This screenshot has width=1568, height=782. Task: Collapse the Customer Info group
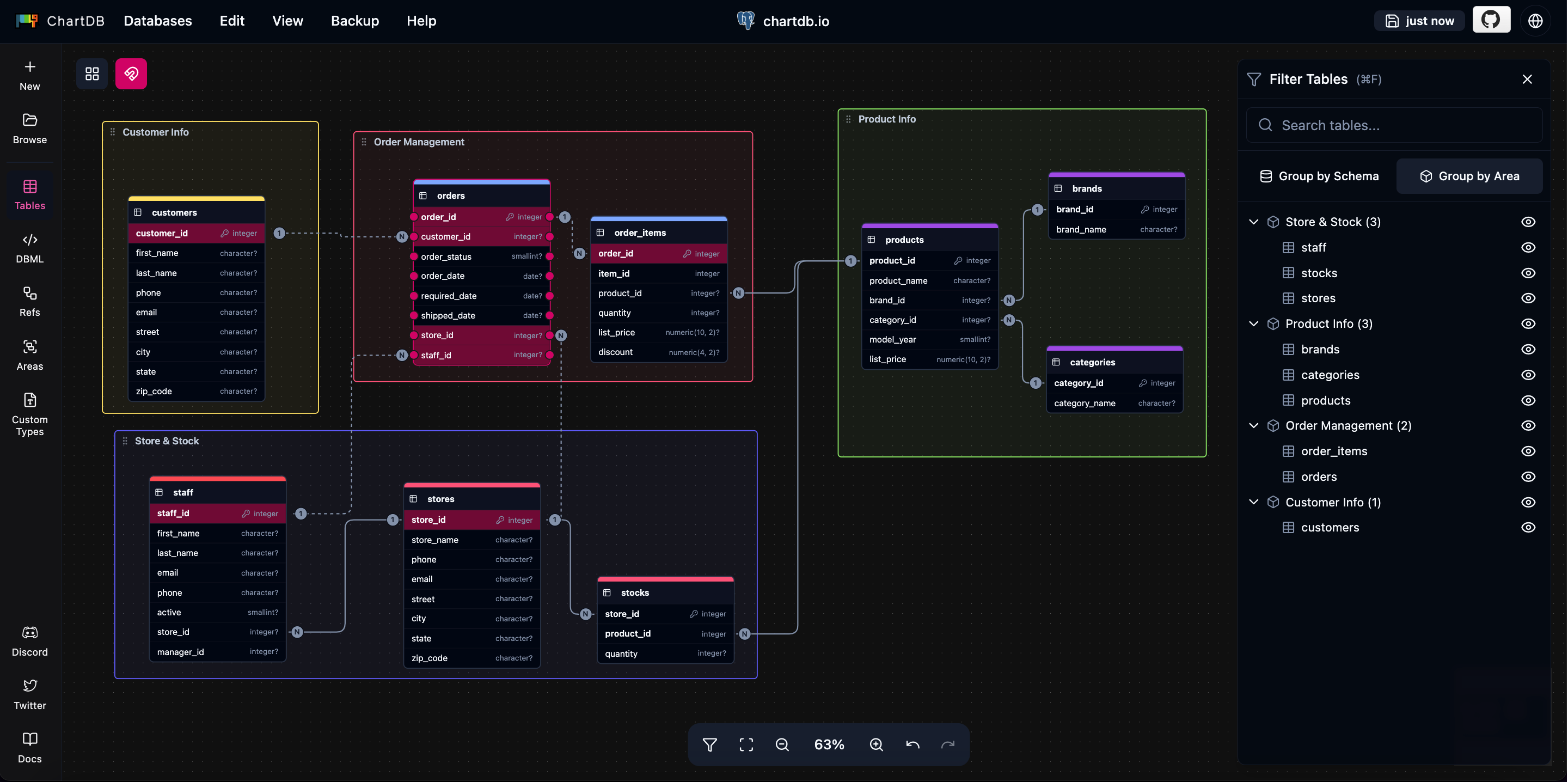coord(1253,502)
